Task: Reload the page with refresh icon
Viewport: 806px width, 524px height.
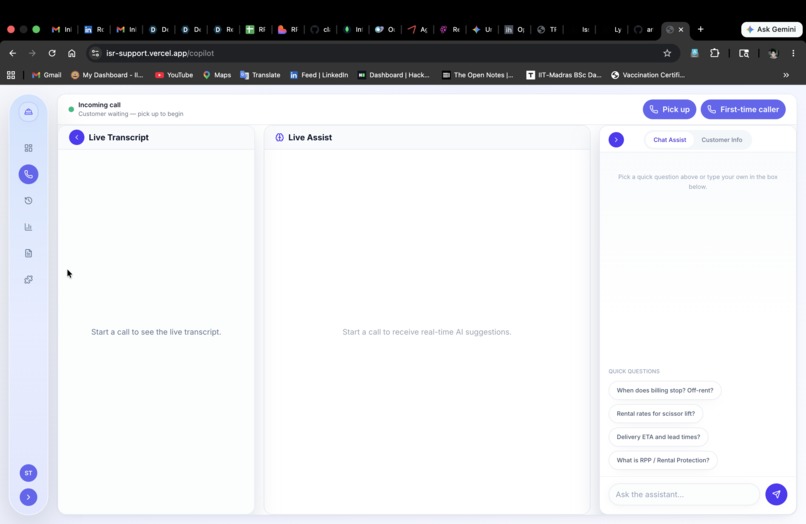Action: point(52,53)
